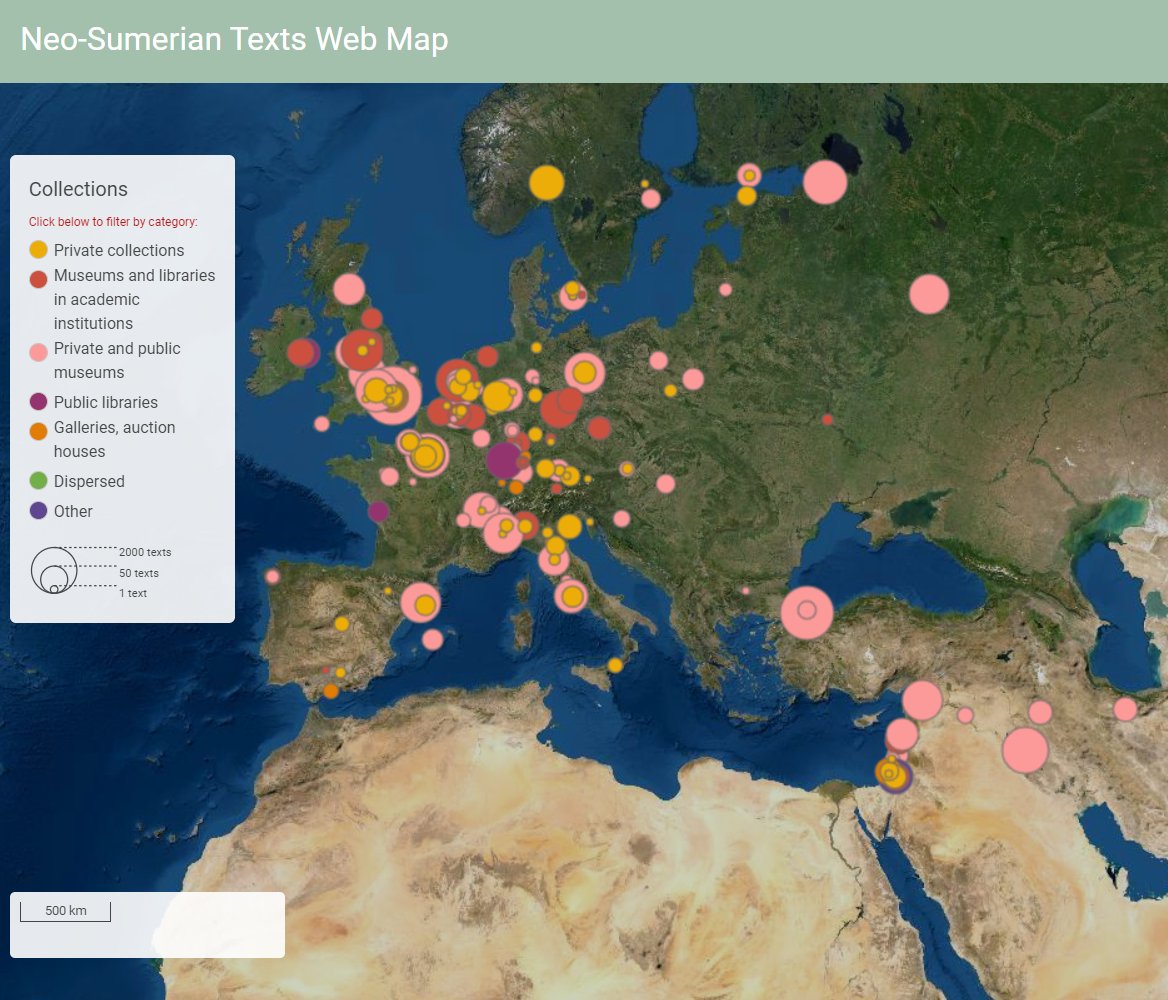
Task: Select the pink marker in northwest Spain
Action: [273, 577]
